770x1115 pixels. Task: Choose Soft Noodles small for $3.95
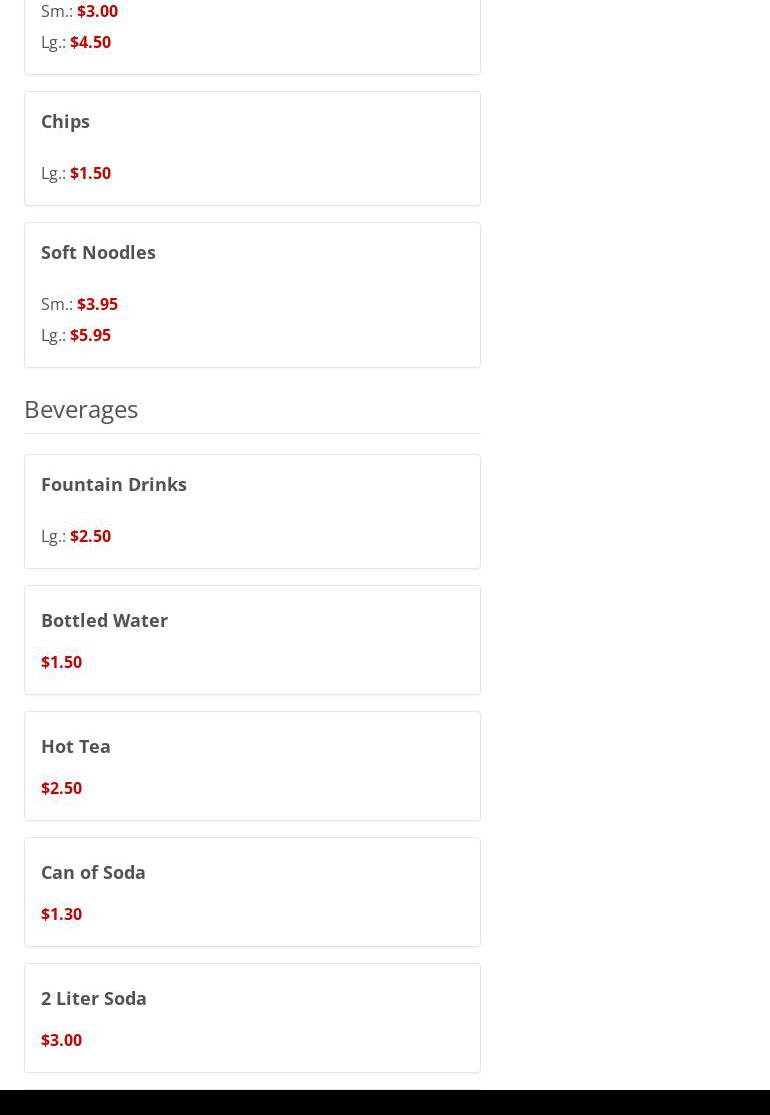(x=97, y=304)
